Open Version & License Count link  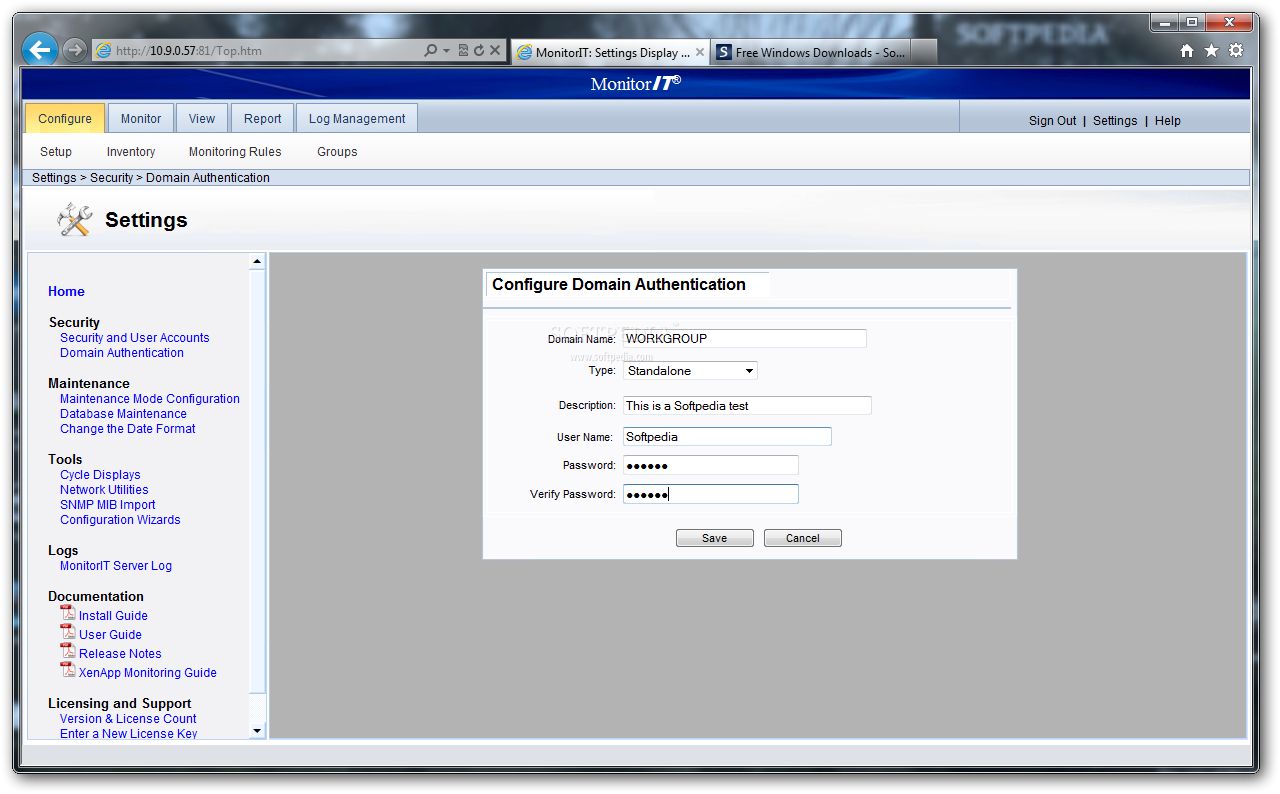click(128, 719)
